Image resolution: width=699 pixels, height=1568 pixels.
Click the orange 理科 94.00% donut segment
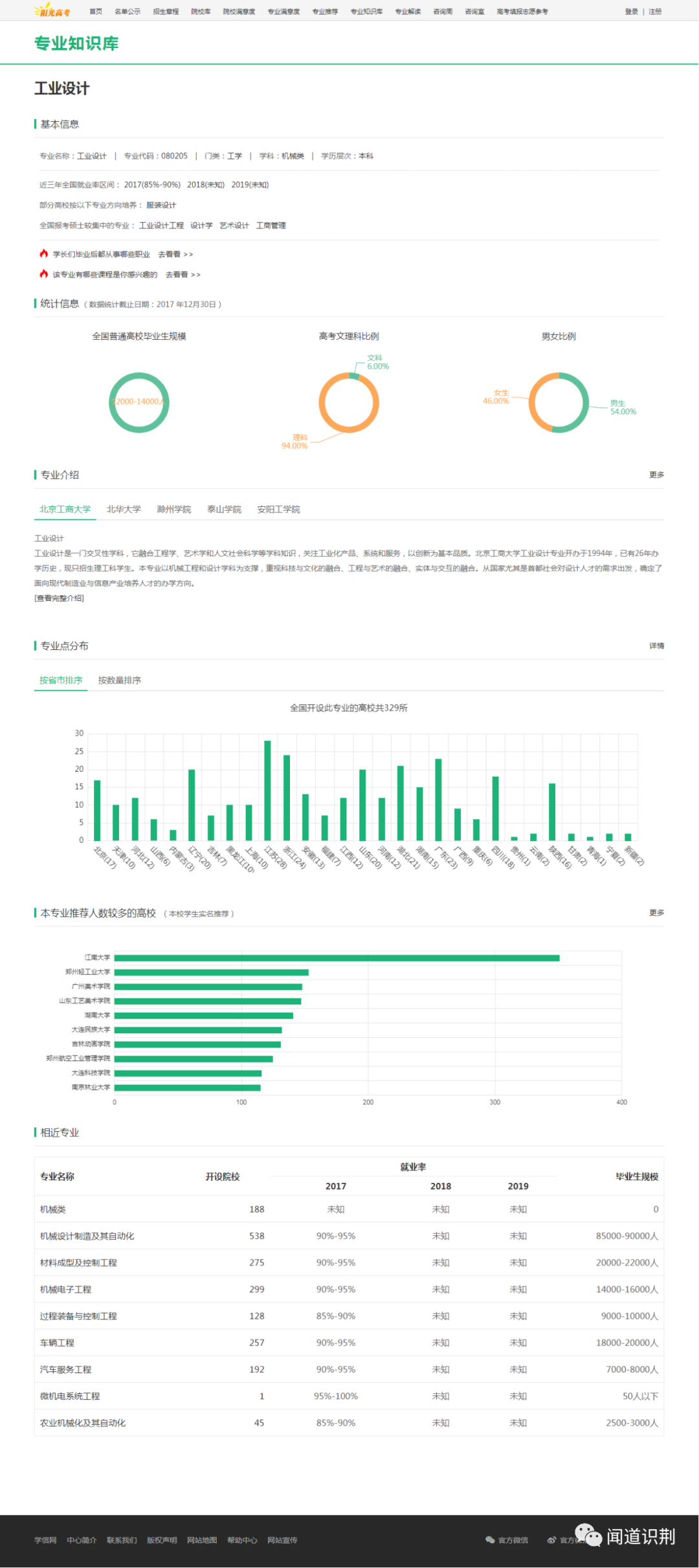[x=349, y=429]
